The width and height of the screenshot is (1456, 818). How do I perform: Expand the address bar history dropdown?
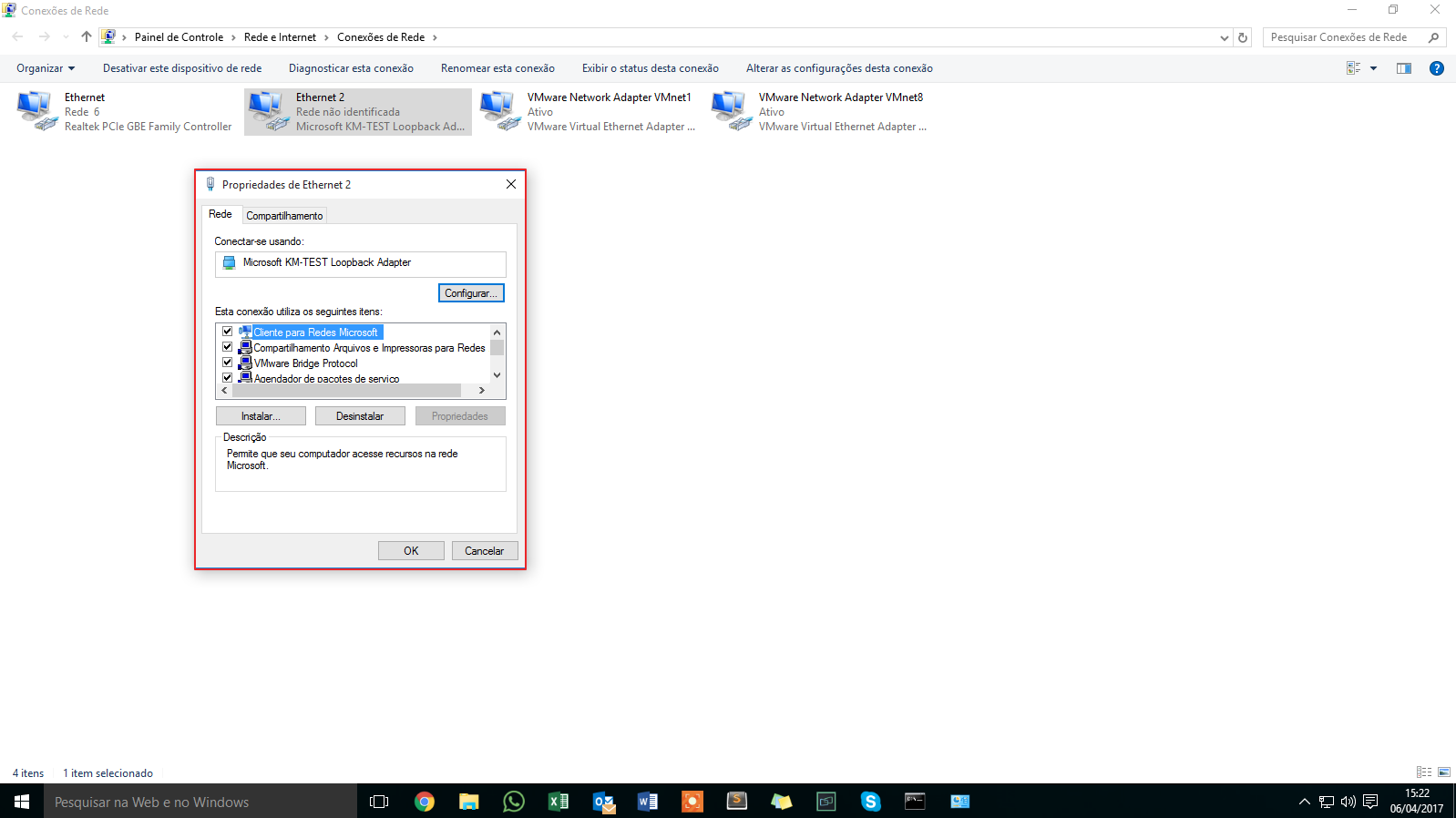coord(1224,37)
